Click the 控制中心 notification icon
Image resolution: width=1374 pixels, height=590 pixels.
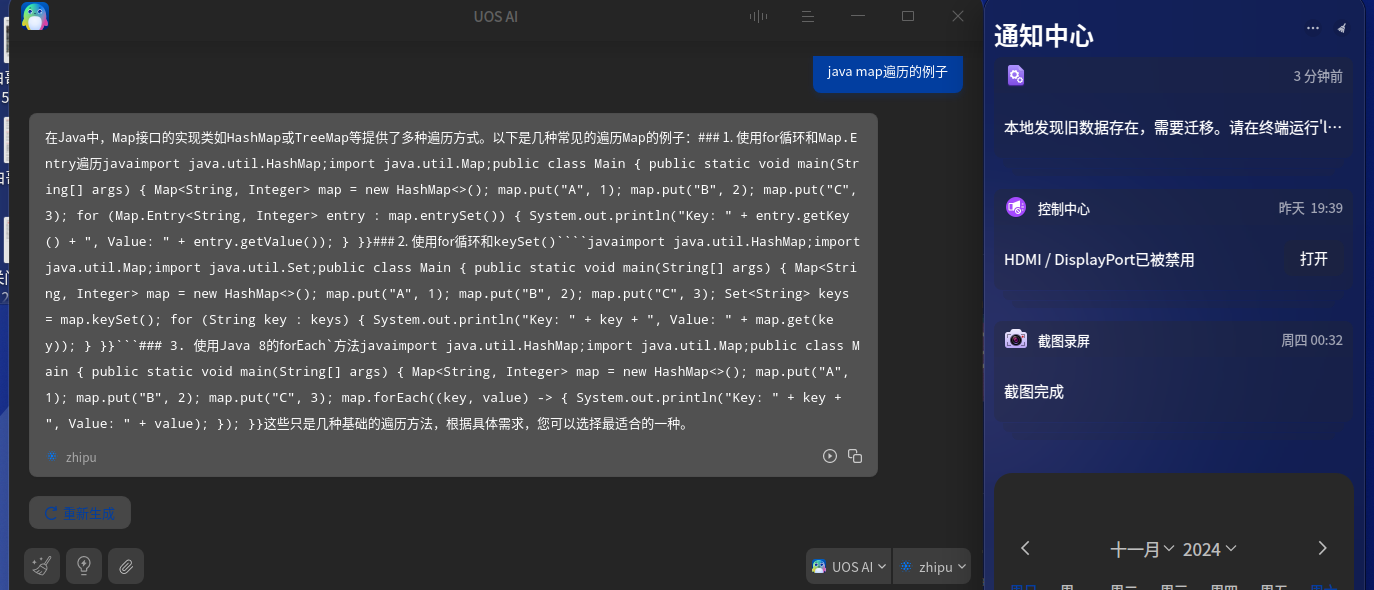click(1016, 207)
